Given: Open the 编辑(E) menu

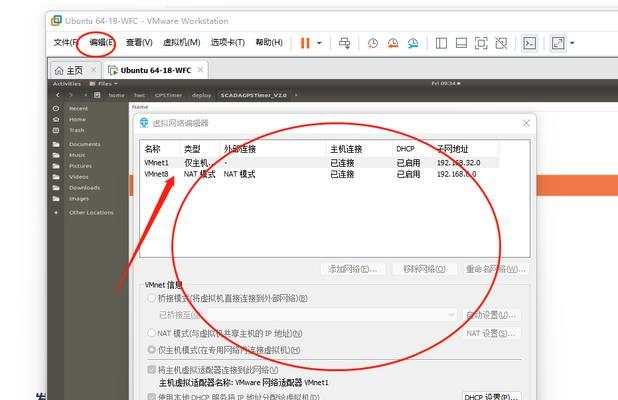Looking at the screenshot, I should coord(101,42).
